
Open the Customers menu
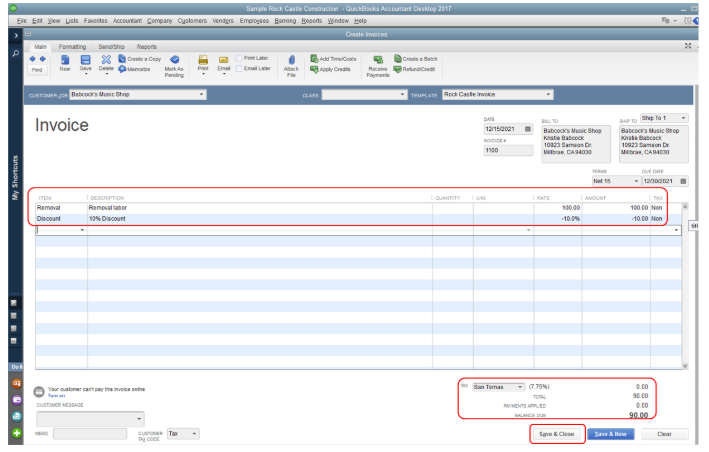(x=192, y=21)
